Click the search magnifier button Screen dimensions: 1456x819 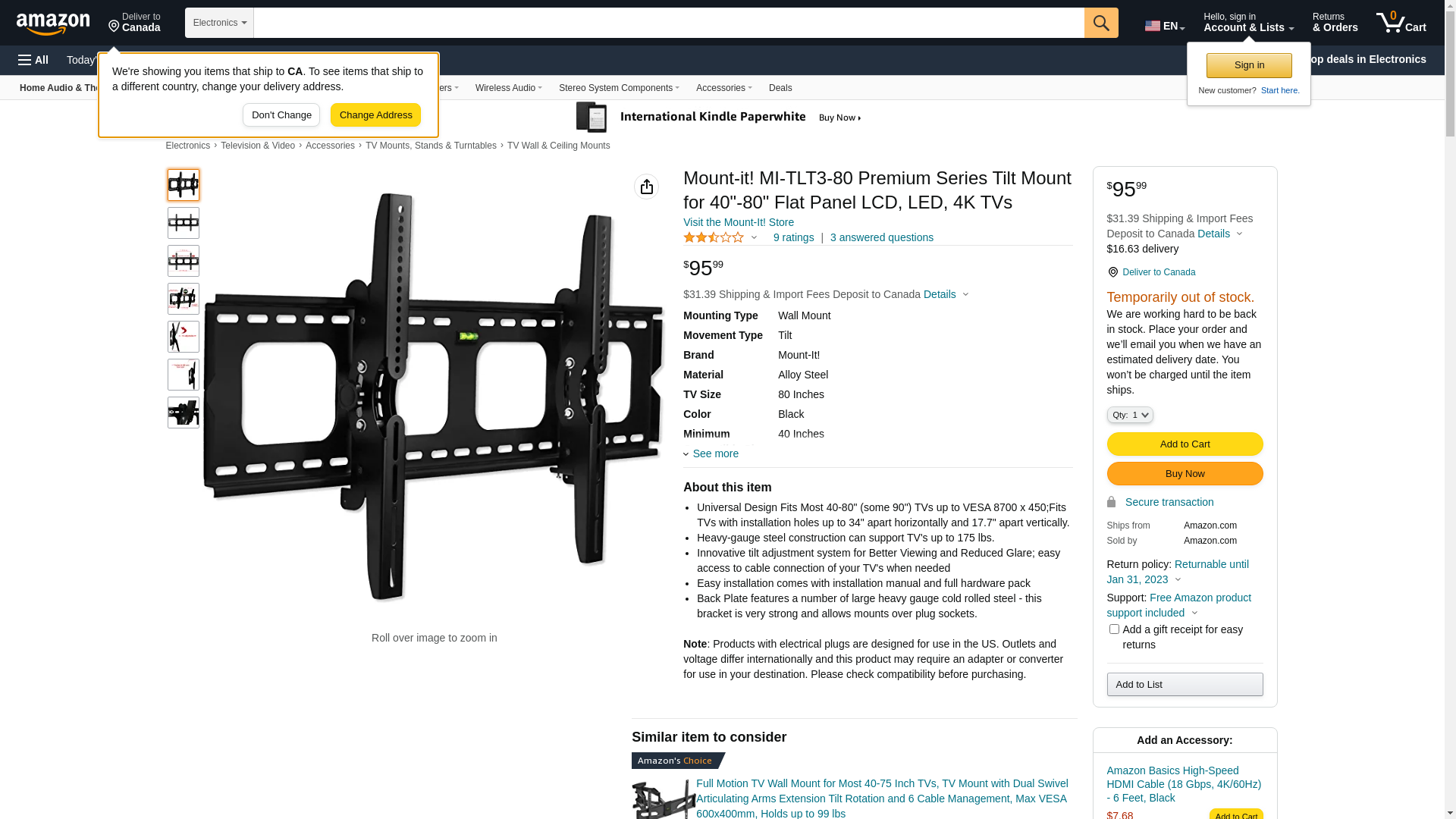tap(1101, 23)
